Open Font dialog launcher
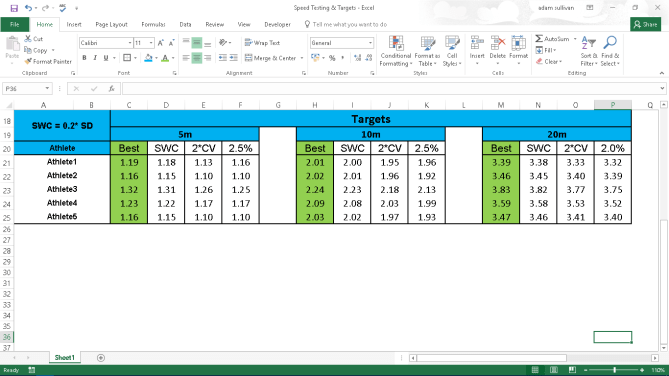The width and height of the screenshot is (669, 376). (x=175, y=73)
